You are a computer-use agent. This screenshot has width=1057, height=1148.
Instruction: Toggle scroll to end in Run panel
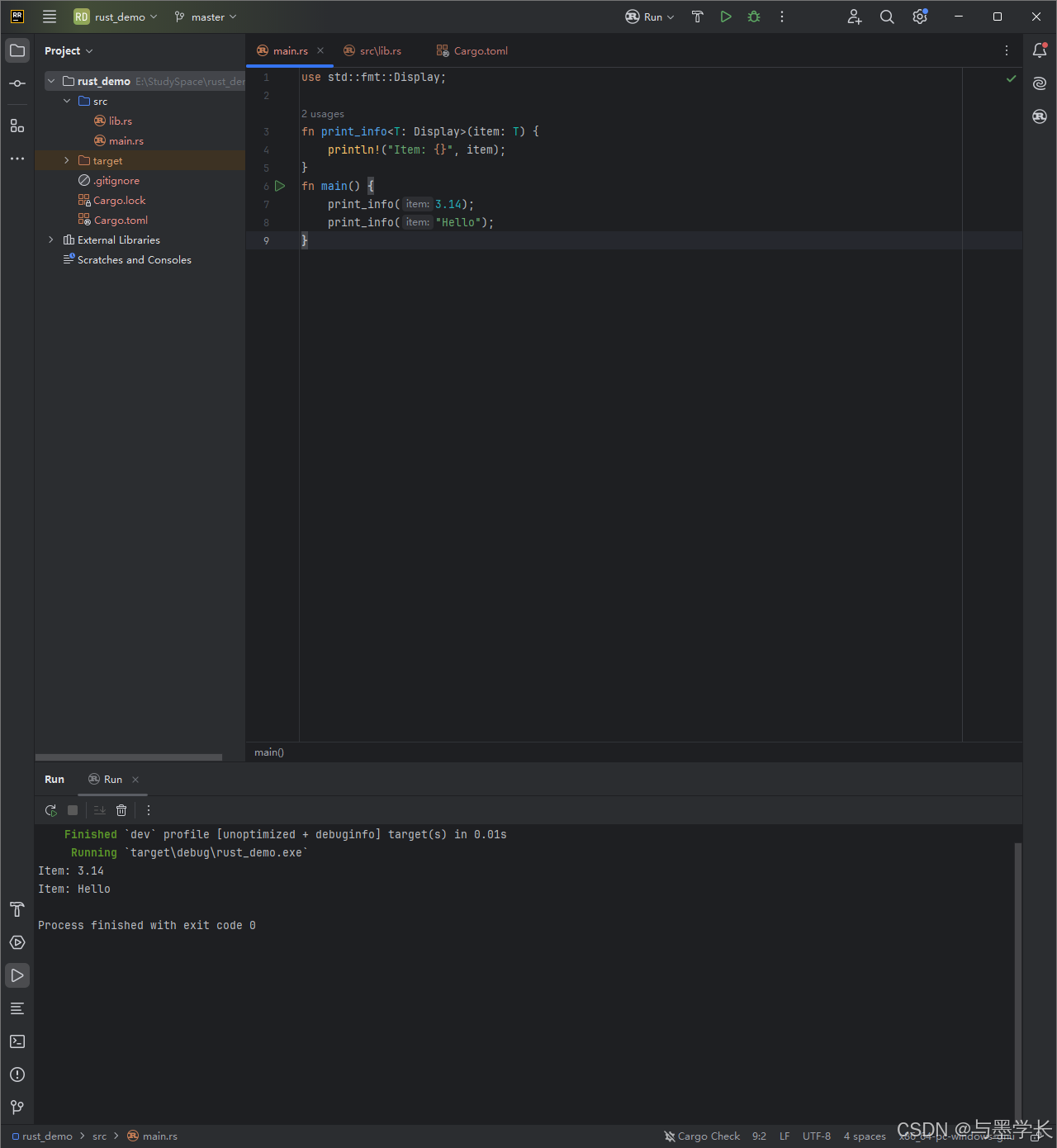tap(100, 810)
